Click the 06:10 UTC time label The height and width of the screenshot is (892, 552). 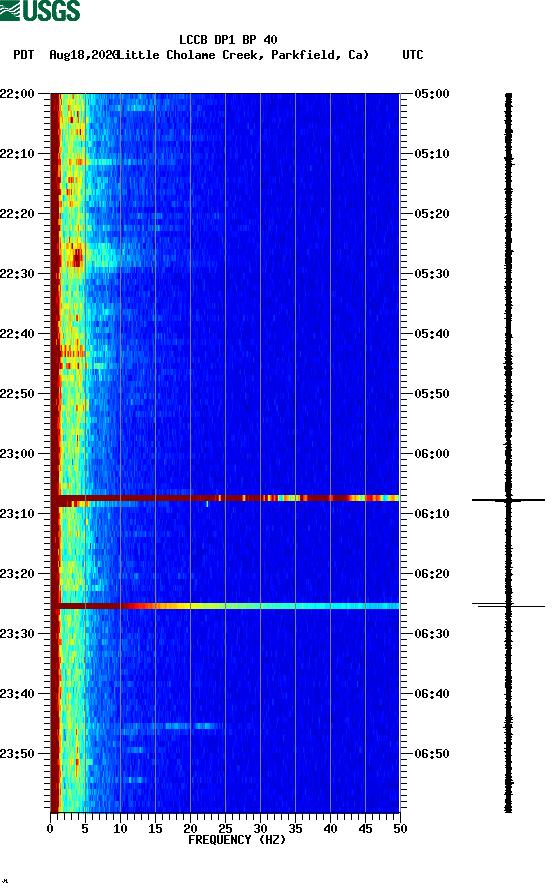432,514
